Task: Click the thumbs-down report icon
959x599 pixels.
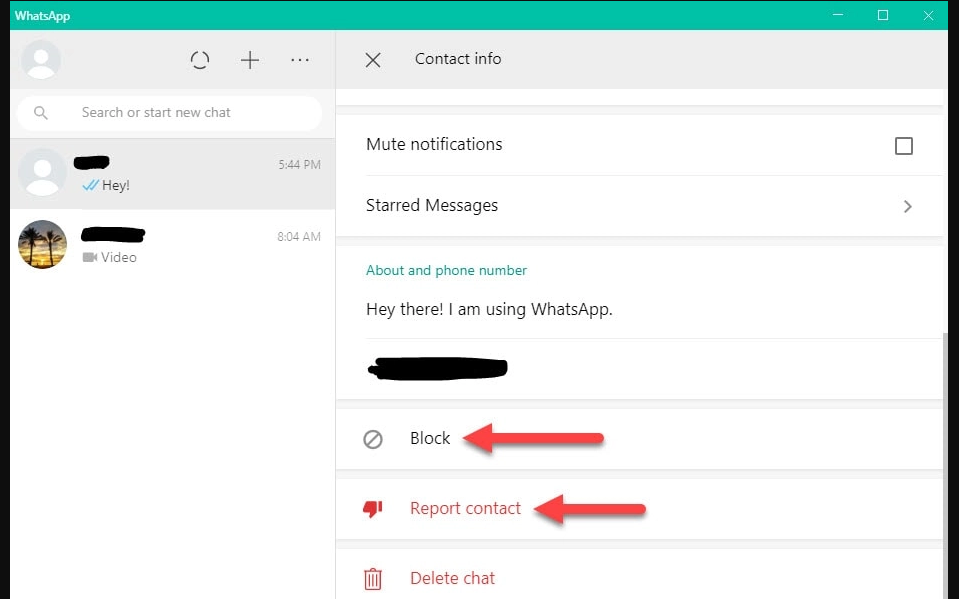Action: click(373, 509)
